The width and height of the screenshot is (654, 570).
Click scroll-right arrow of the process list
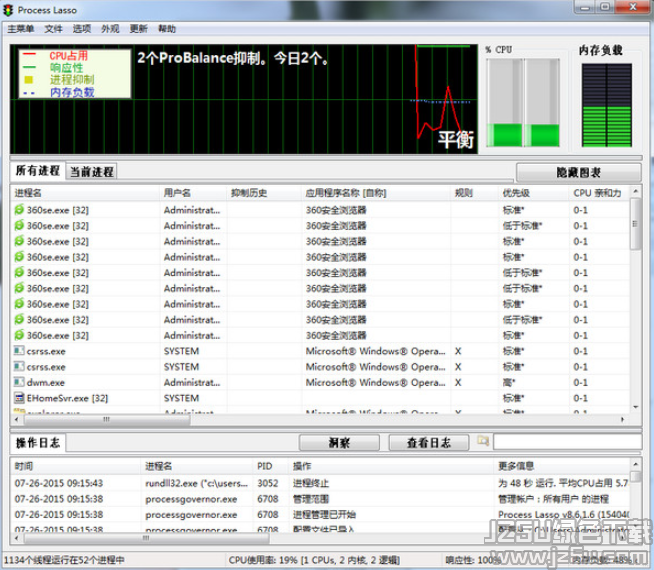622,419
